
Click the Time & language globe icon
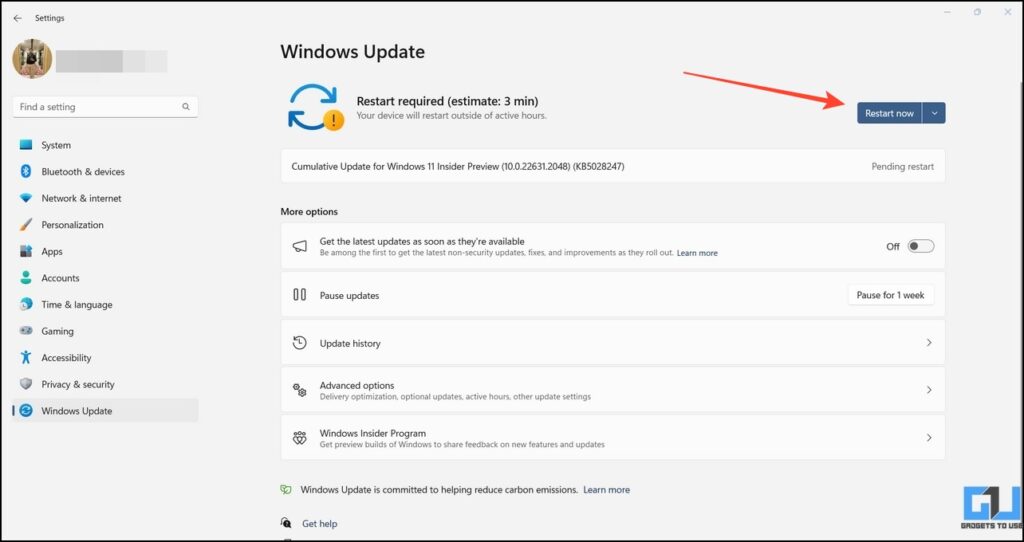click(26, 304)
